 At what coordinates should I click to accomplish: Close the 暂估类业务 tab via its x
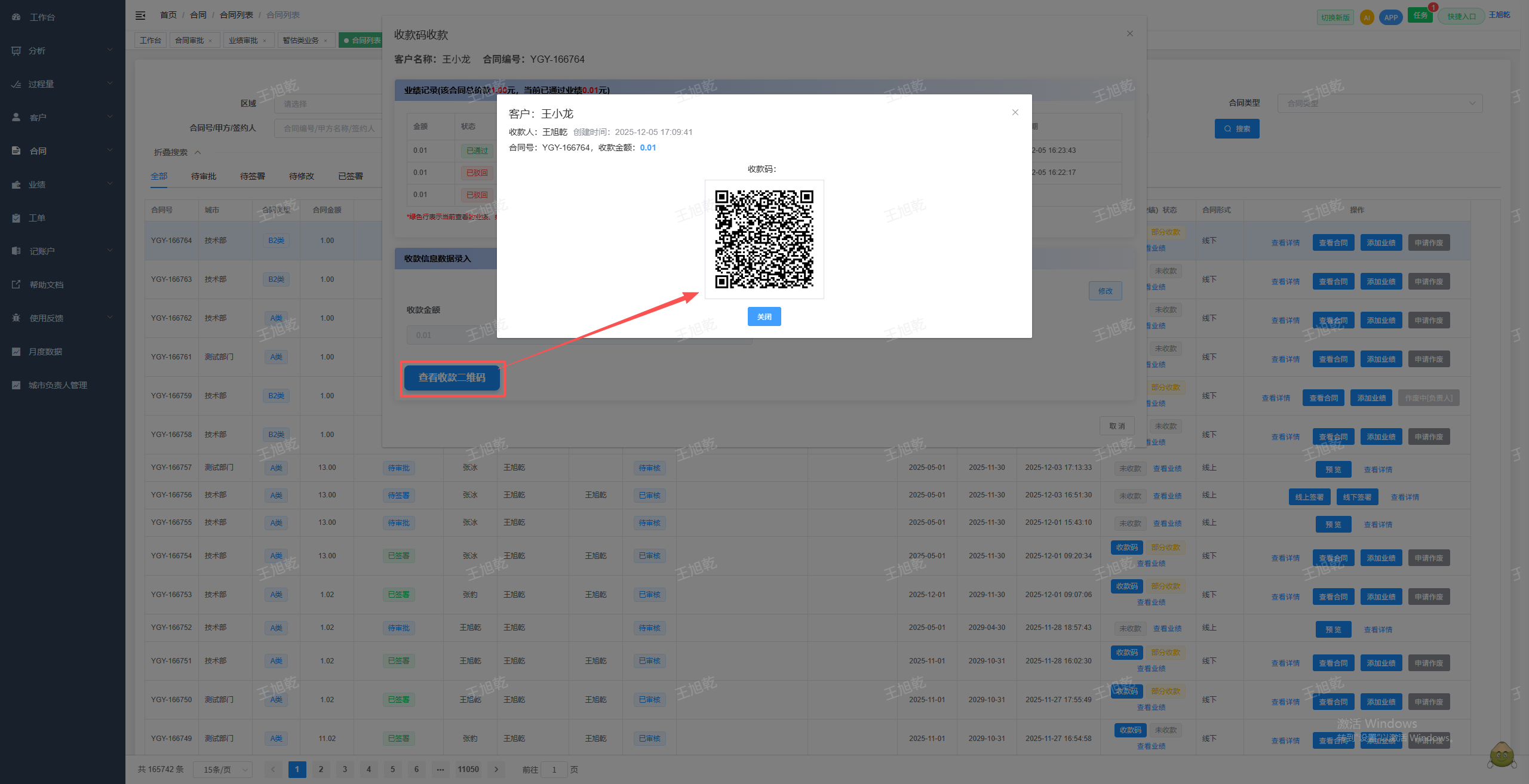click(326, 41)
